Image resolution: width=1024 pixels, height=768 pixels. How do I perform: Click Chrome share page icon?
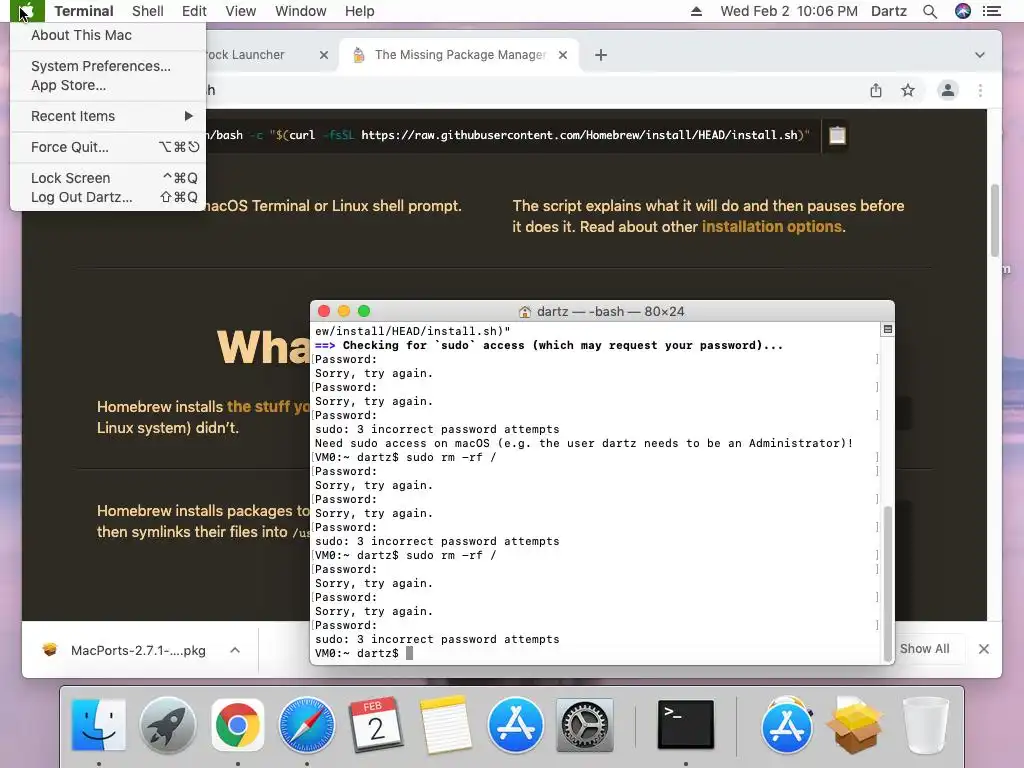point(876,90)
